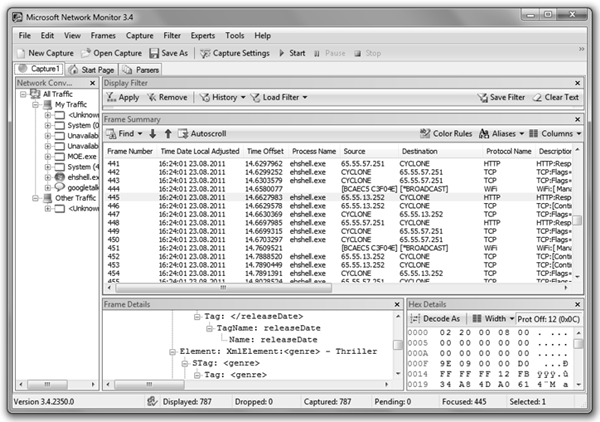
Task: Open Capture Settings from the toolbar
Action: tap(235, 53)
